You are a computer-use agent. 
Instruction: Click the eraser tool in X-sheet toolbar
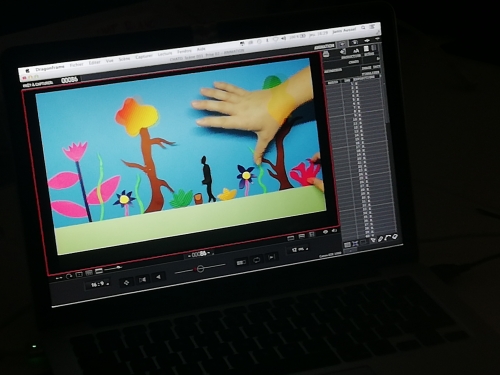pyautogui.click(x=395, y=237)
